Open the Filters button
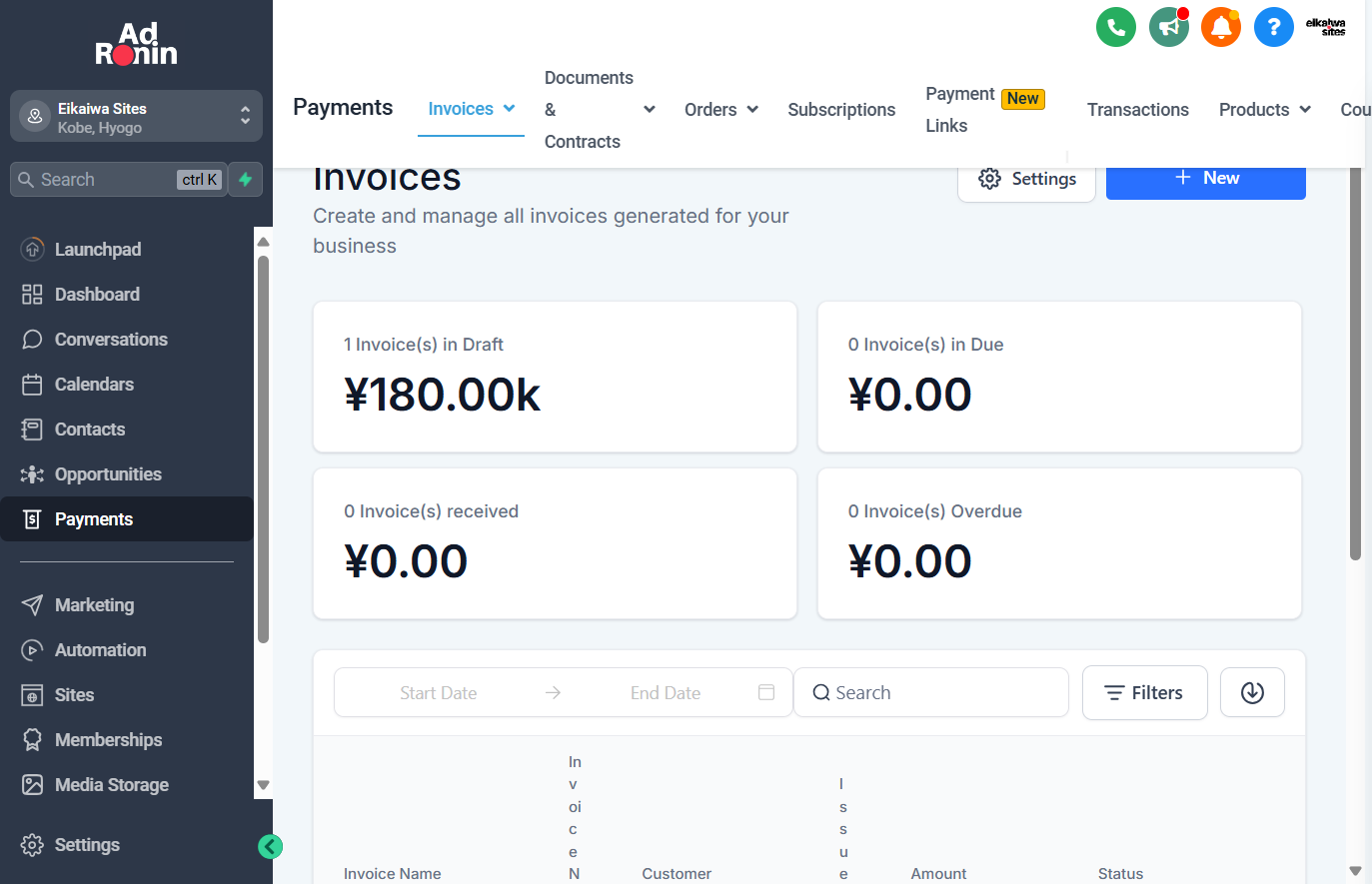 (1145, 692)
